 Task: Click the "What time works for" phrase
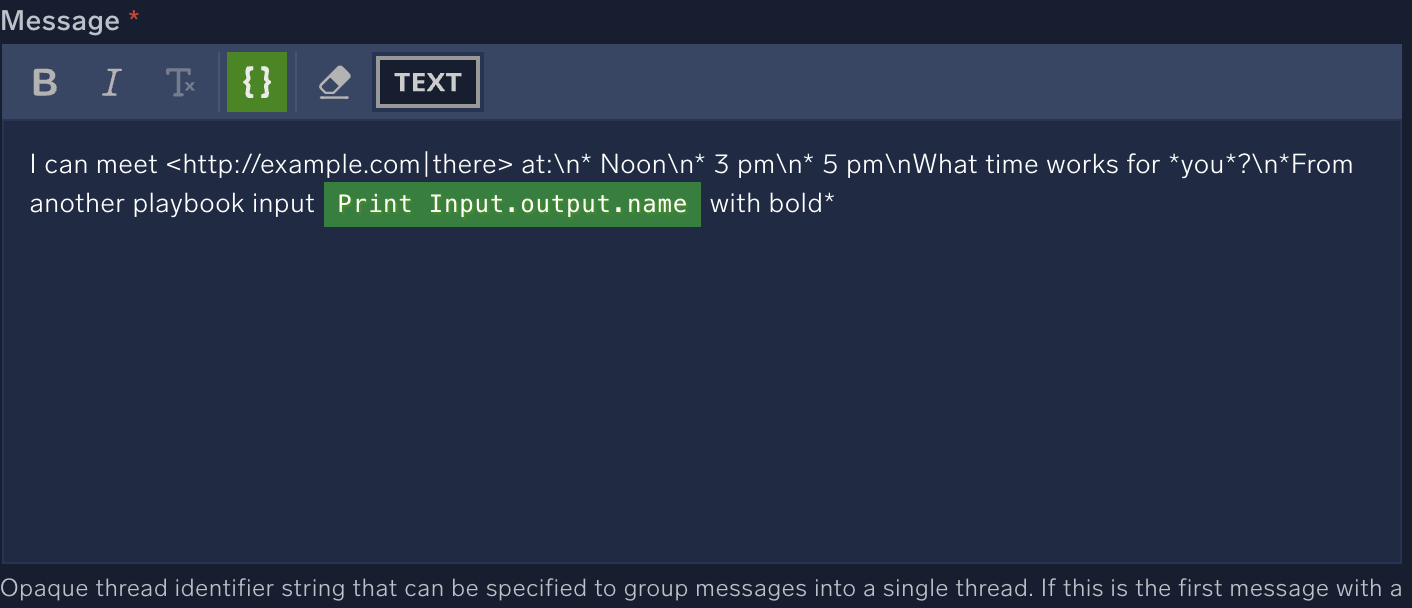[x=1036, y=164]
